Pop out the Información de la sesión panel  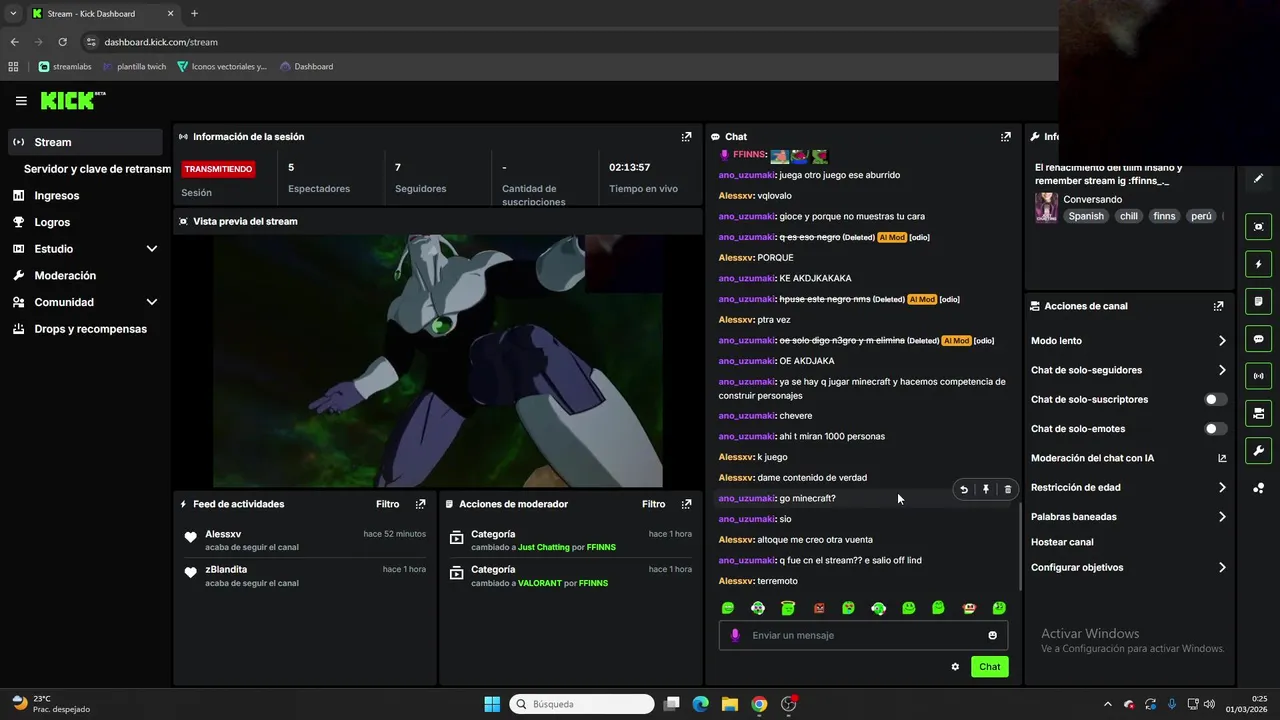point(686,137)
